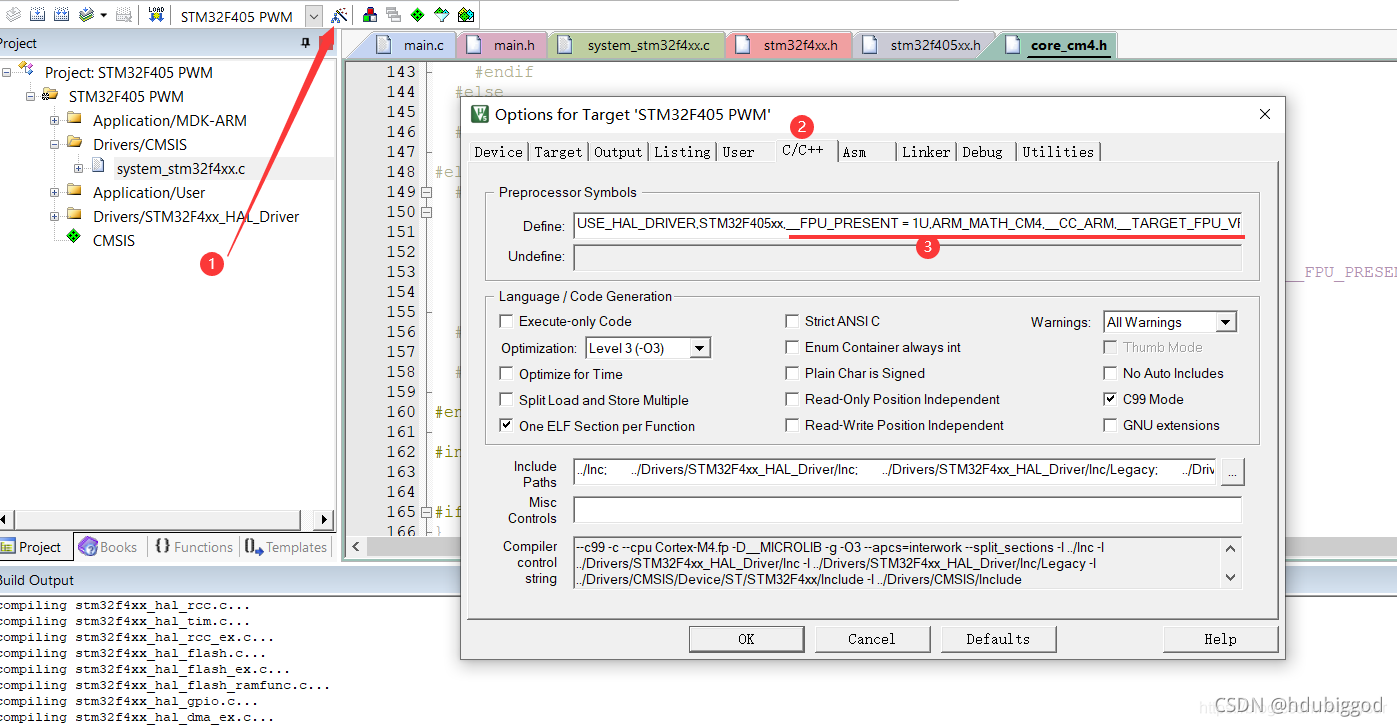
Task: Enable the Optimize for Time checkbox
Action: (506, 374)
